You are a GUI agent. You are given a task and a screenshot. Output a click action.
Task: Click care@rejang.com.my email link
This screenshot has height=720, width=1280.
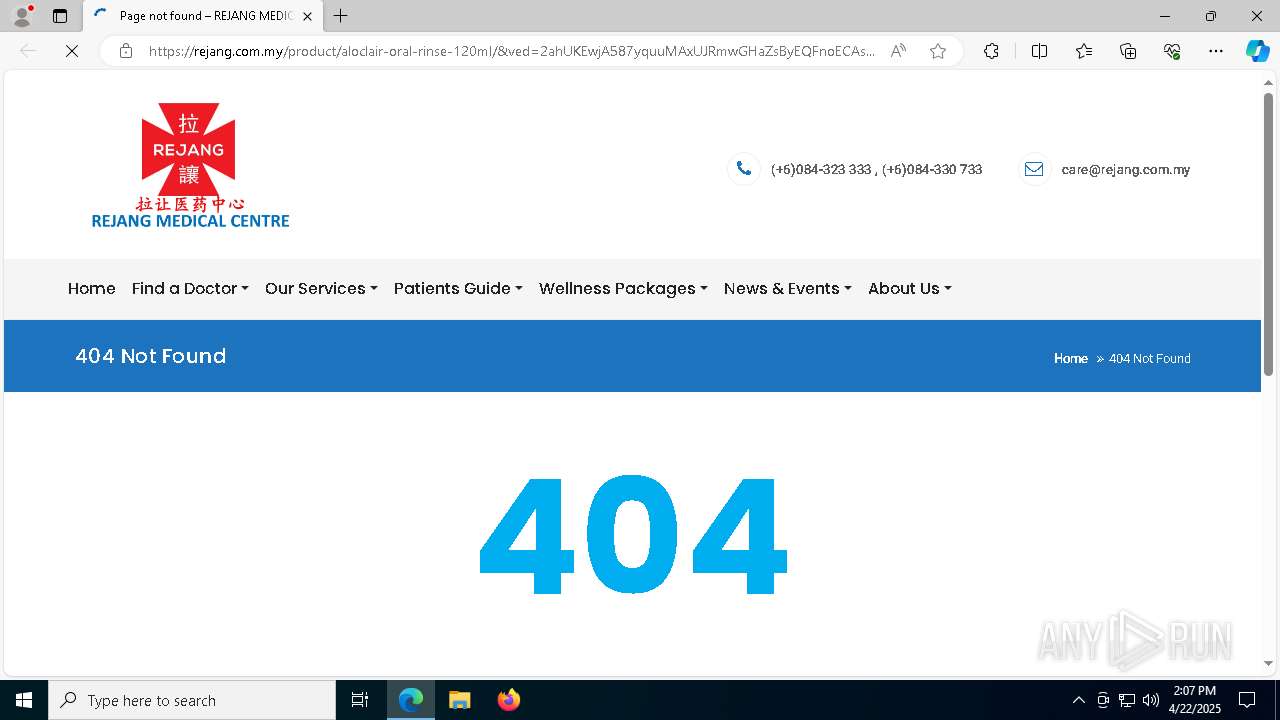click(1126, 170)
